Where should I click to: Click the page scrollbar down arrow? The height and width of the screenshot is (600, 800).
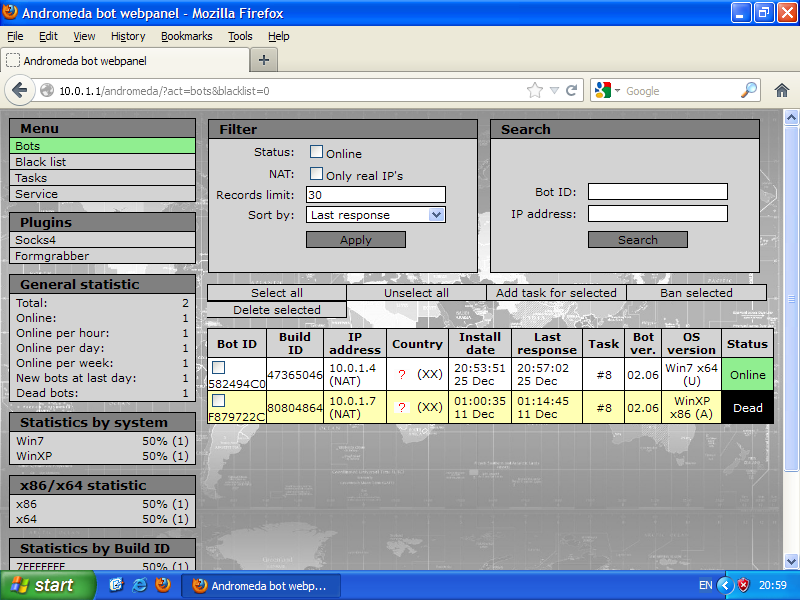[791, 561]
